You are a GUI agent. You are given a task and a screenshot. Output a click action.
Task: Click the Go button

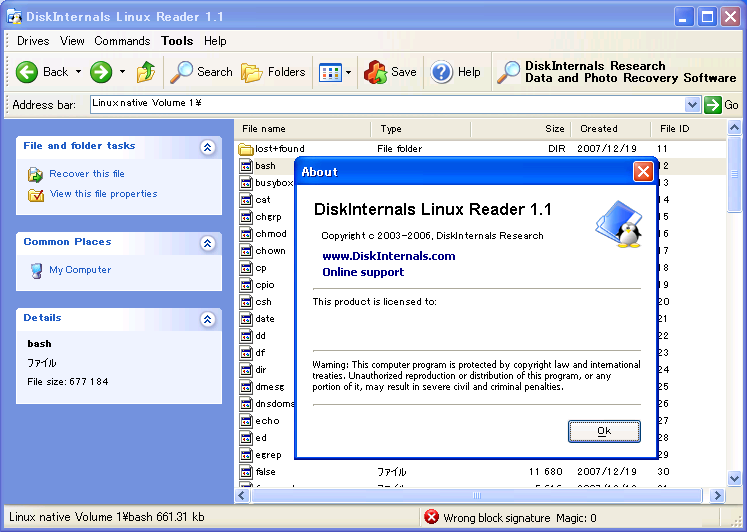coord(721,104)
